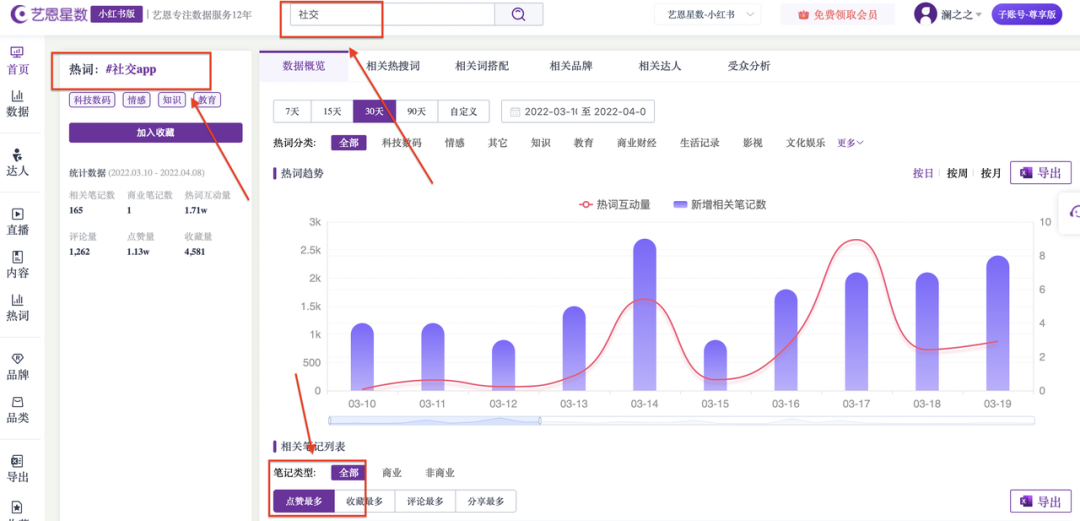Open 首页 in the left sidebar
Viewport: 1080px width, 521px height.
click(x=18, y=61)
